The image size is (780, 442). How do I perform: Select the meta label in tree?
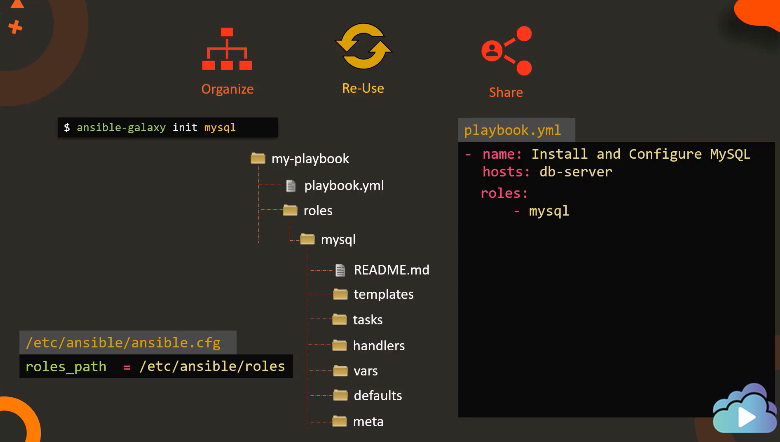tap(368, 422)
